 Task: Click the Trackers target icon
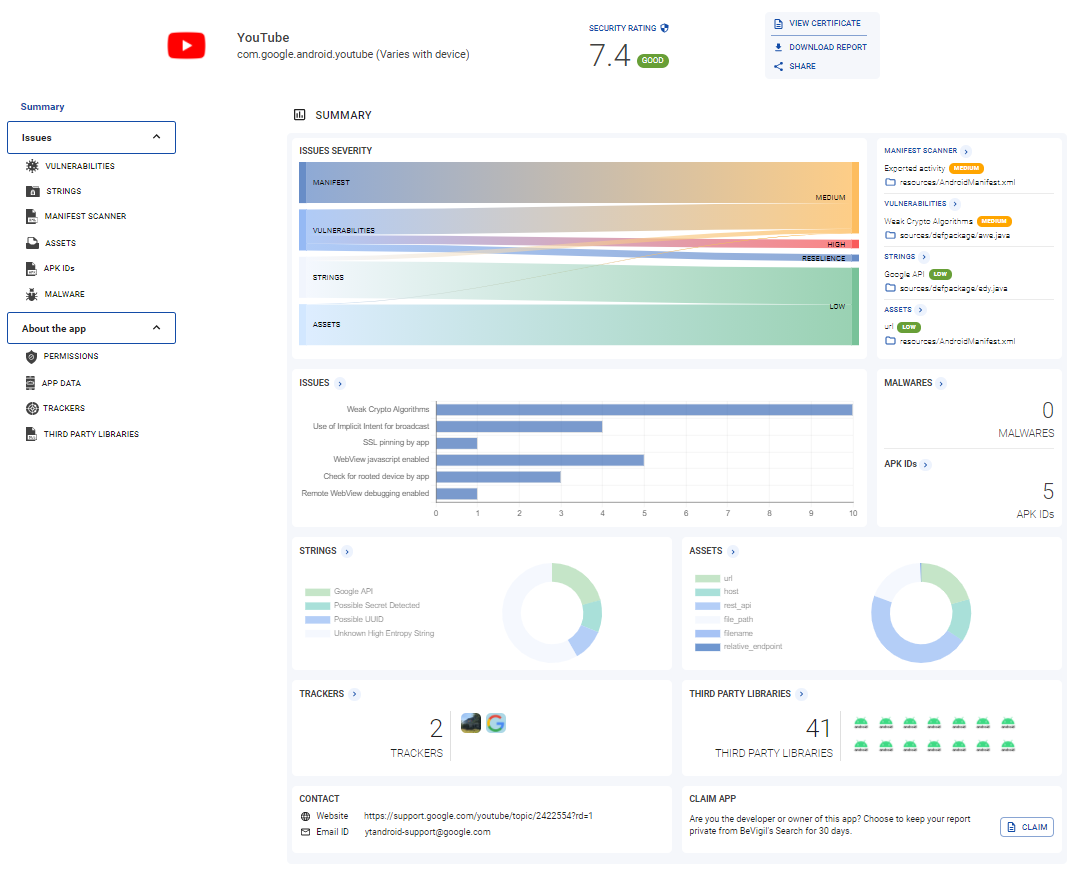(x=32, y=408)
